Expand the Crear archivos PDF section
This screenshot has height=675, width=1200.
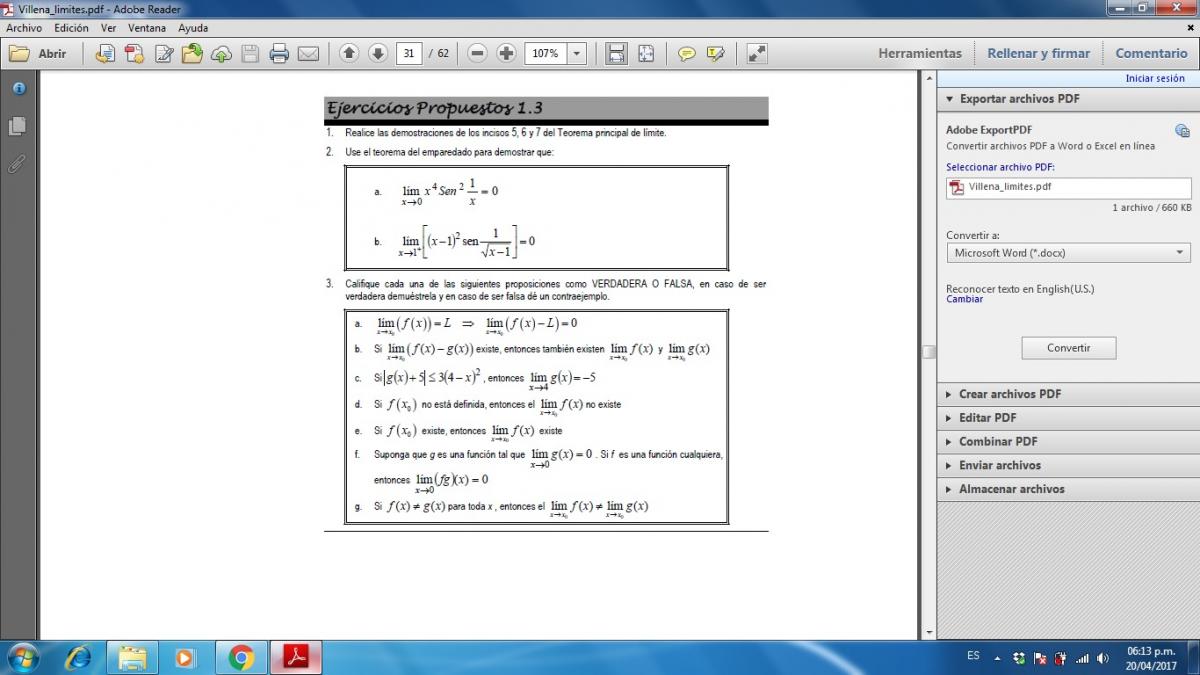(x=1009, y=394)
